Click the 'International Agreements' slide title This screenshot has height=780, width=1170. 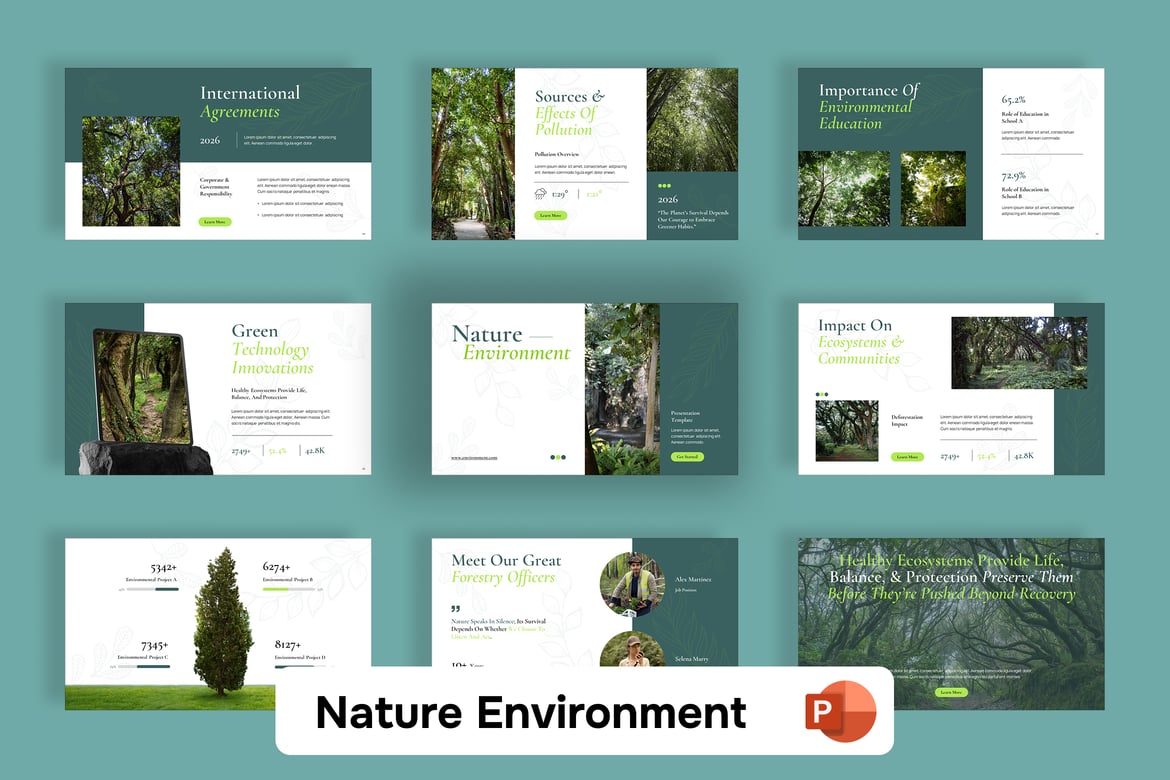click(250, 102)
